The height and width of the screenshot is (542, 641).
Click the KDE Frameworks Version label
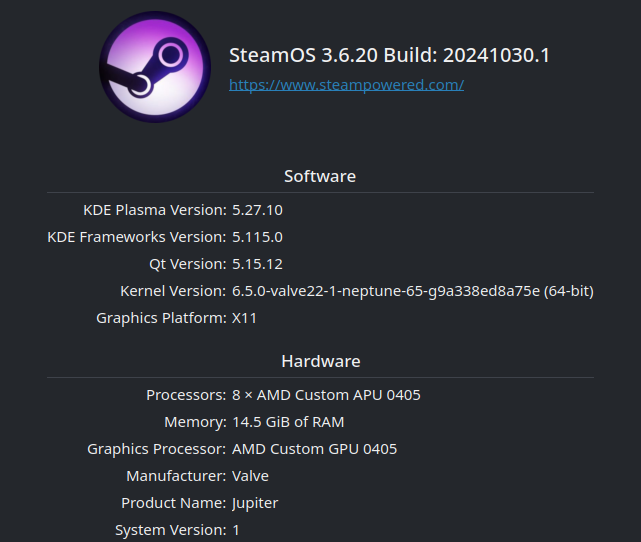click(137, 237)
